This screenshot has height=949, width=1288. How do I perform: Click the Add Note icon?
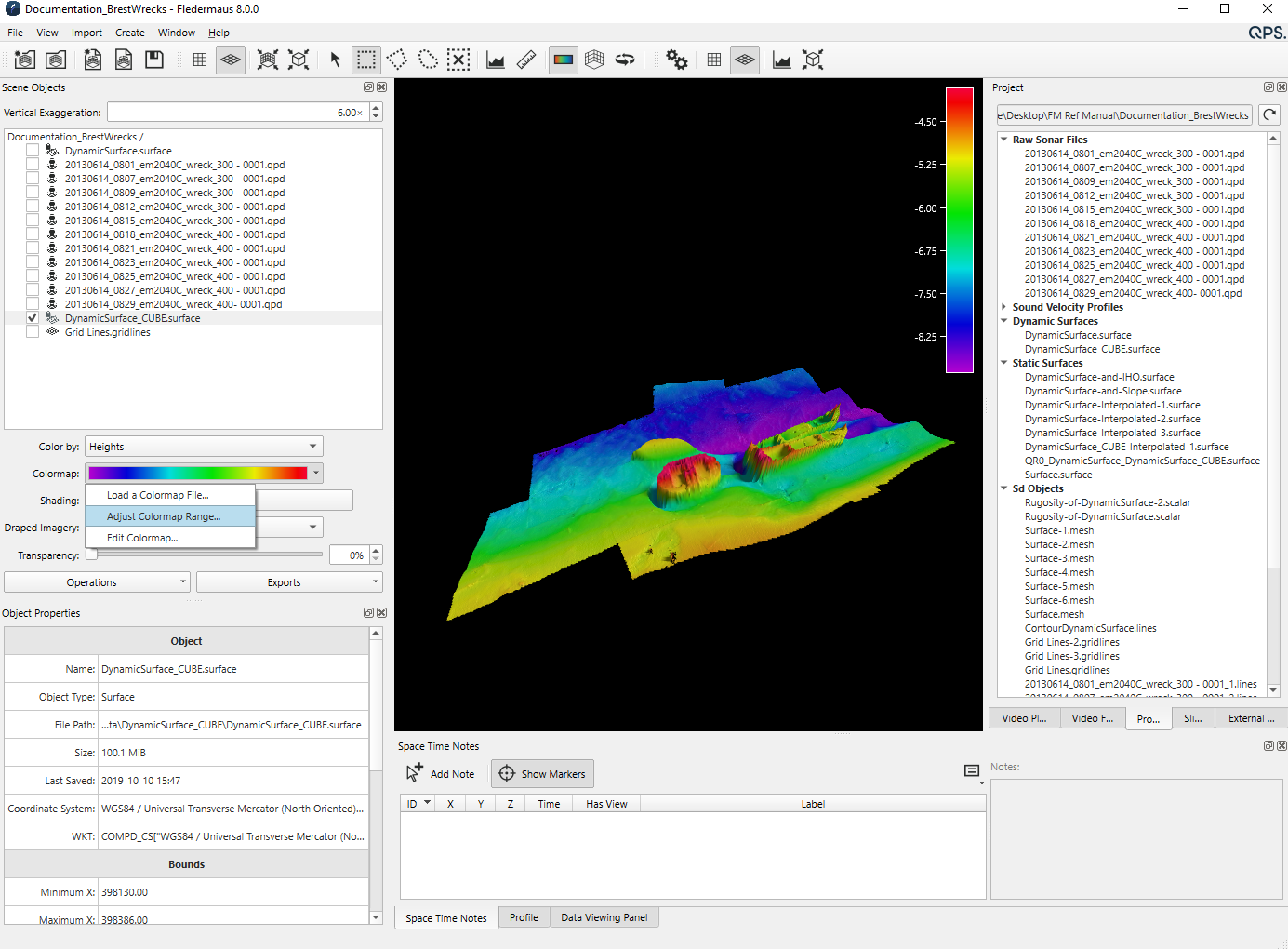coord(415,773)
